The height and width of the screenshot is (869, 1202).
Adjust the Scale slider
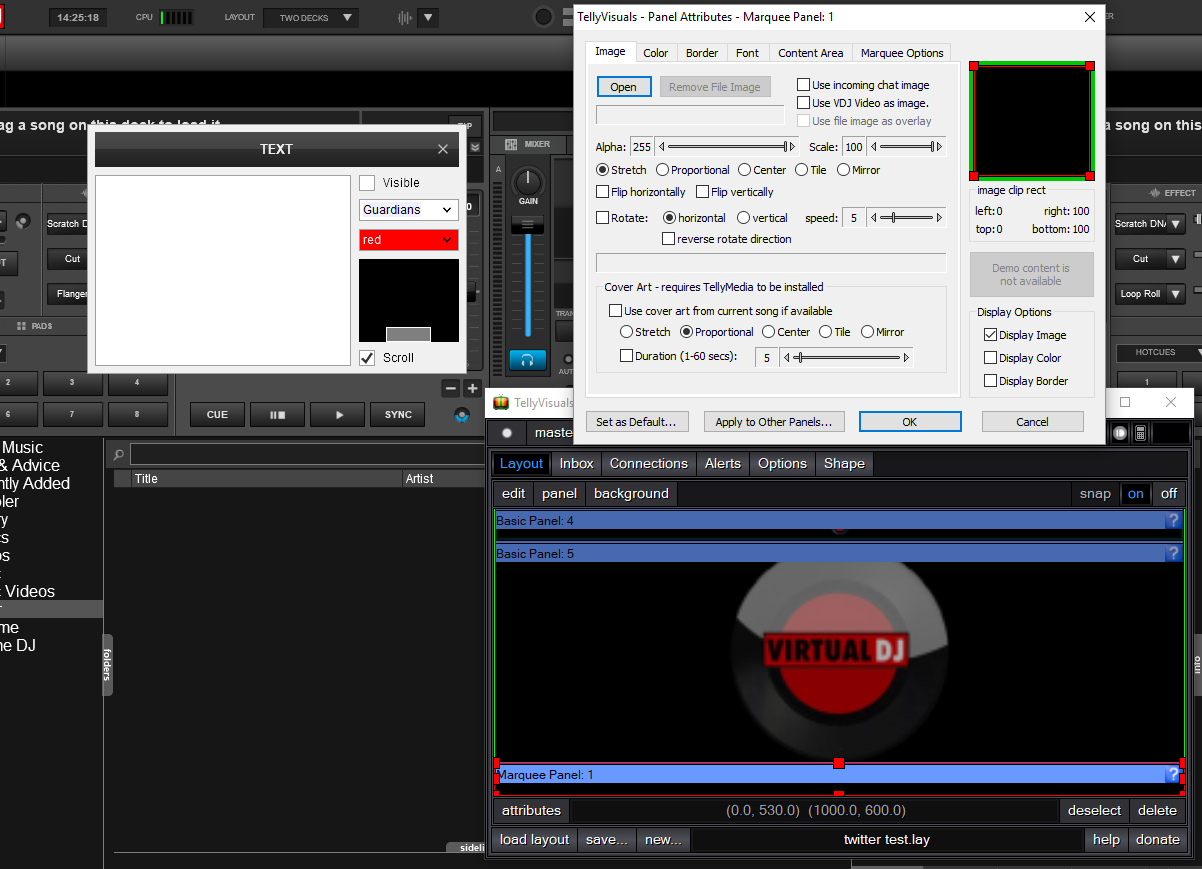(906, 147)
